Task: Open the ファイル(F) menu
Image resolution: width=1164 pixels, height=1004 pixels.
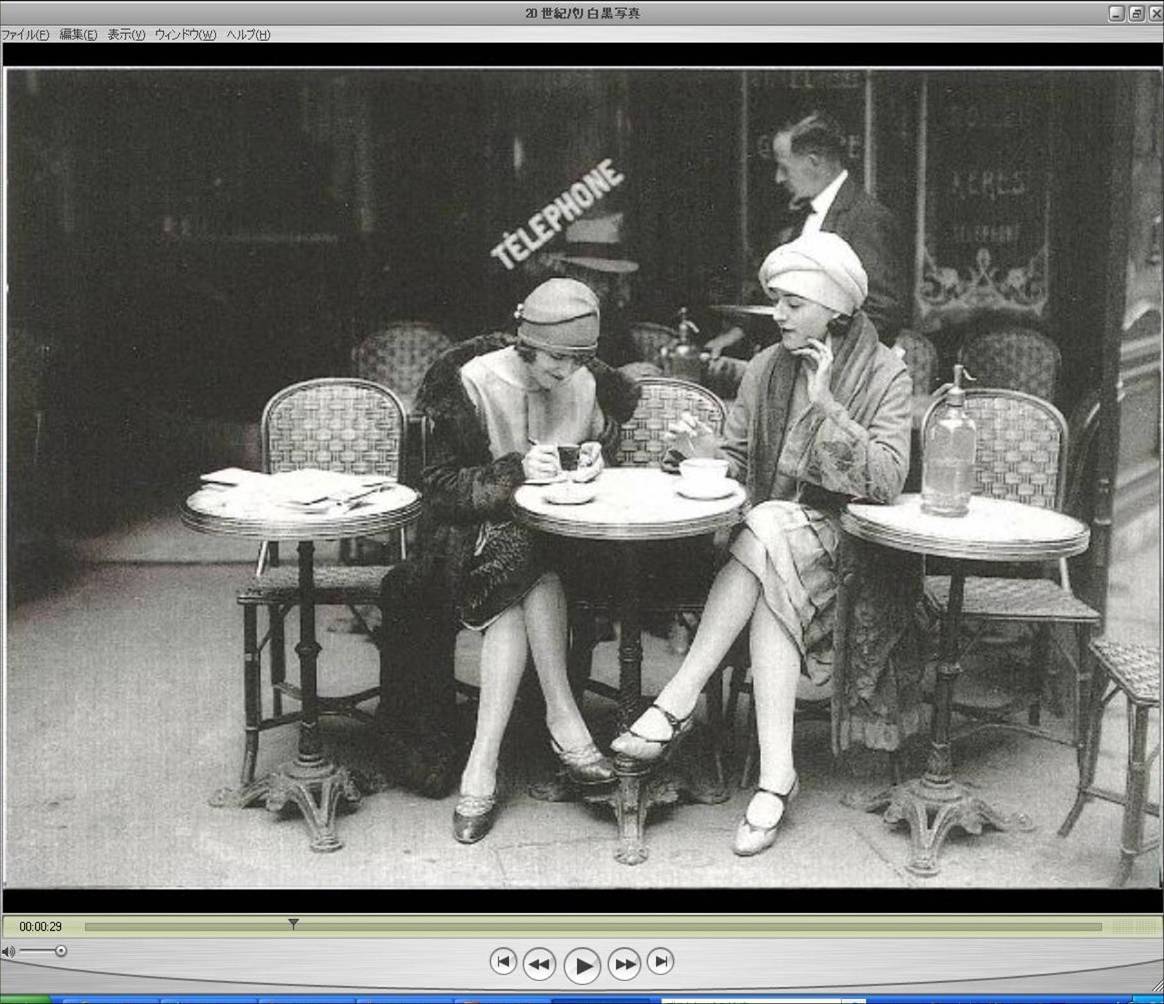Action: point(25,34)
